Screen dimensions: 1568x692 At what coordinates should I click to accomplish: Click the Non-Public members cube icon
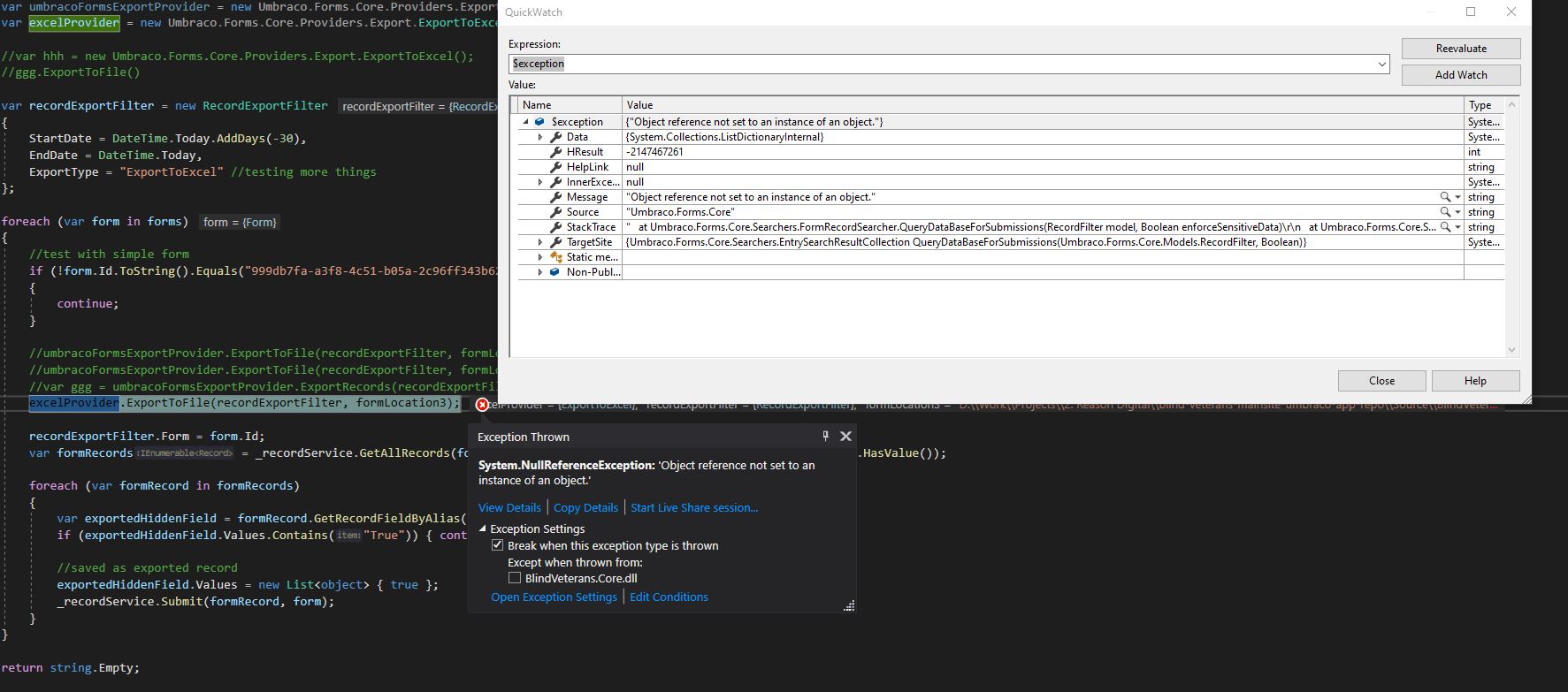(x=555, y=272)
